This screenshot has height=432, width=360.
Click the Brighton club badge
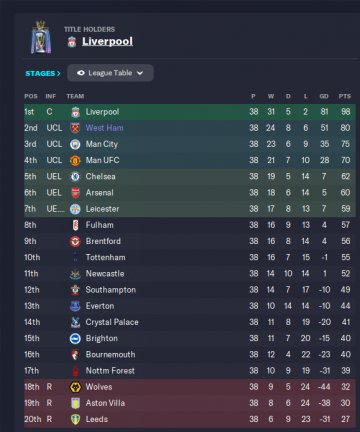[75, 339]
